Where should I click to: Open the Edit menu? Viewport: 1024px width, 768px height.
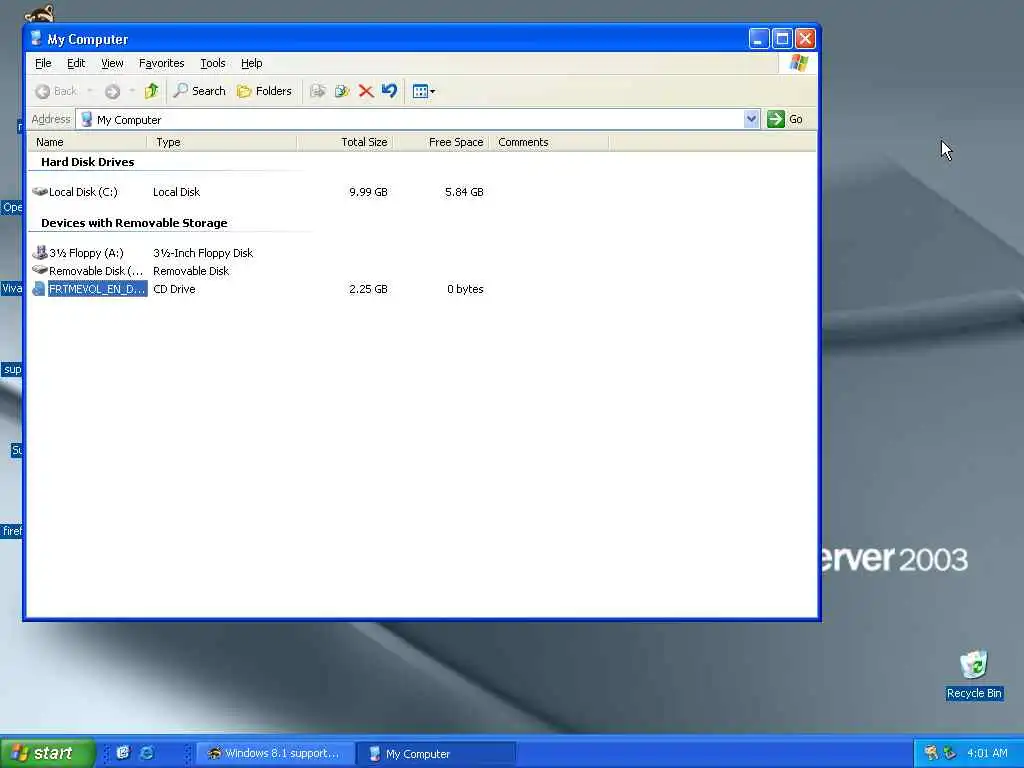click(76, 63)
